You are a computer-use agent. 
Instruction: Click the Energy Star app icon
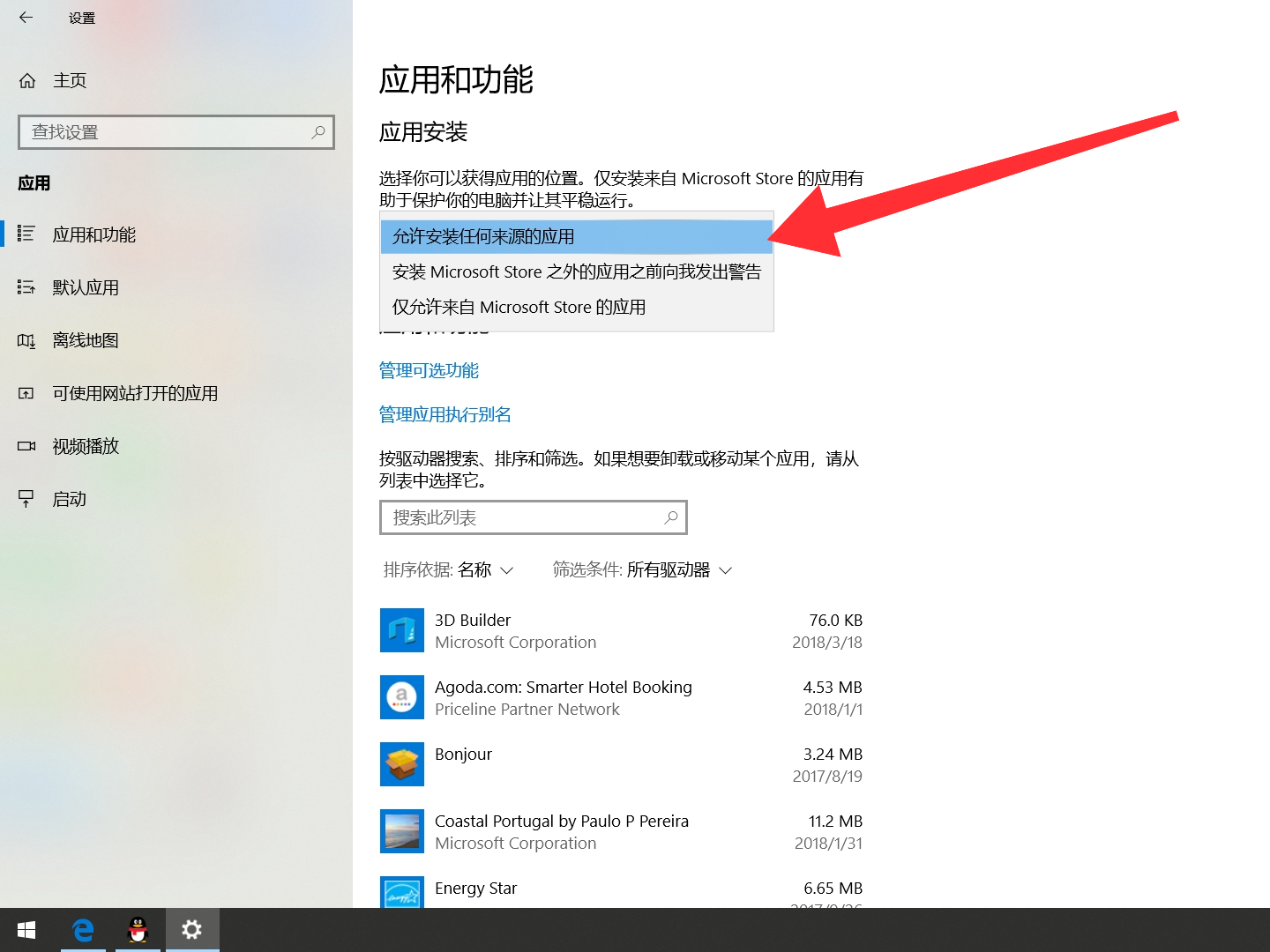coord(402,892)
